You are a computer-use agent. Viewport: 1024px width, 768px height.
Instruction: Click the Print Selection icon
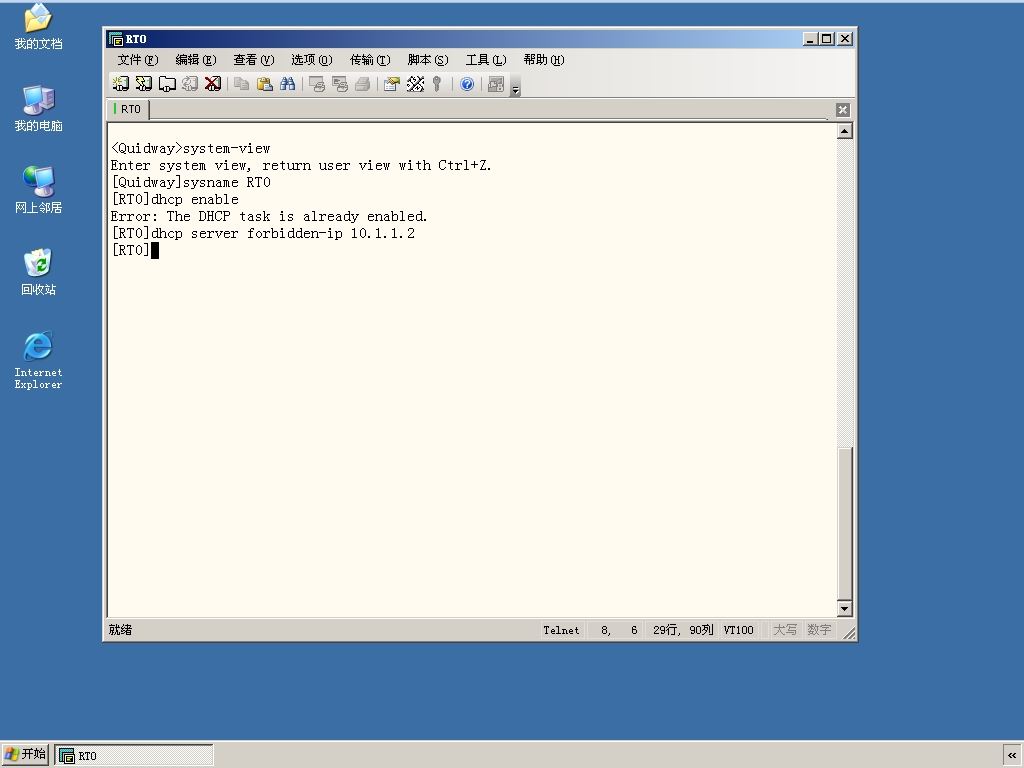(340, 84)
